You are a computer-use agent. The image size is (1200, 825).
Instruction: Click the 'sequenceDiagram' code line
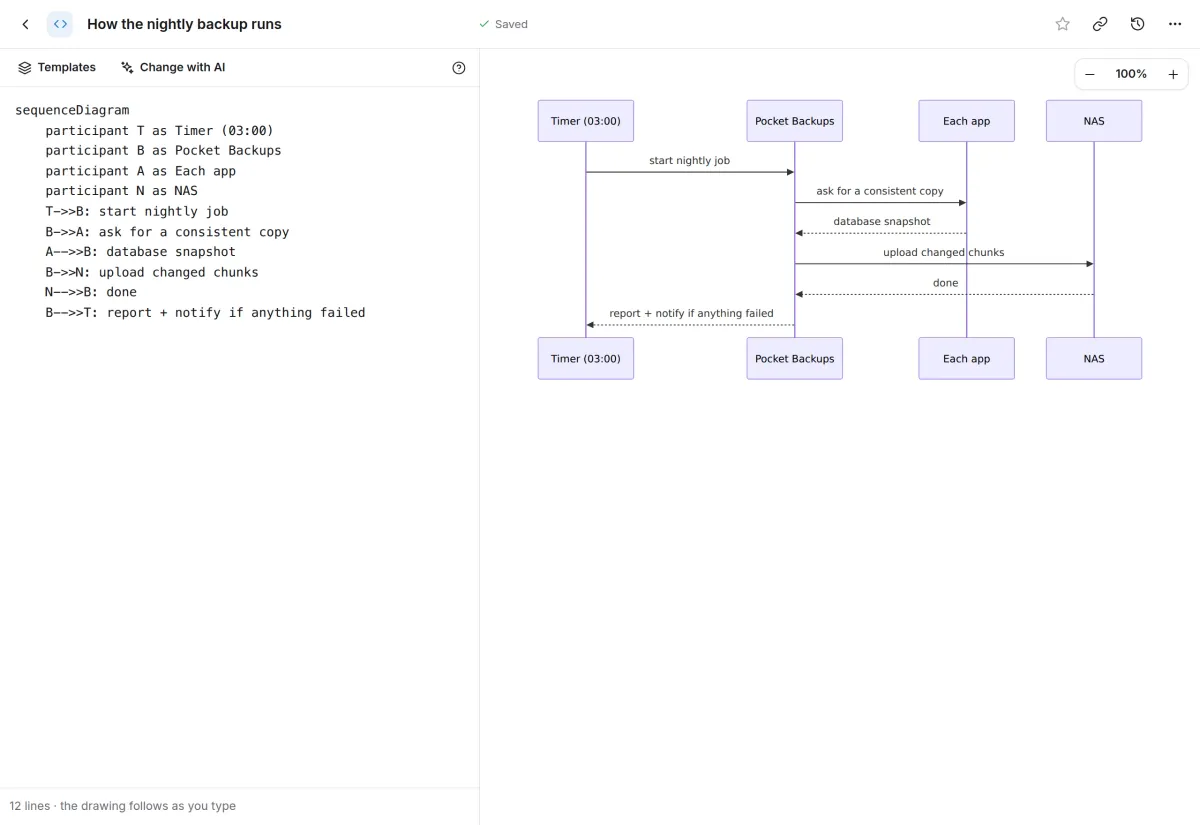(x=72, y=110)
